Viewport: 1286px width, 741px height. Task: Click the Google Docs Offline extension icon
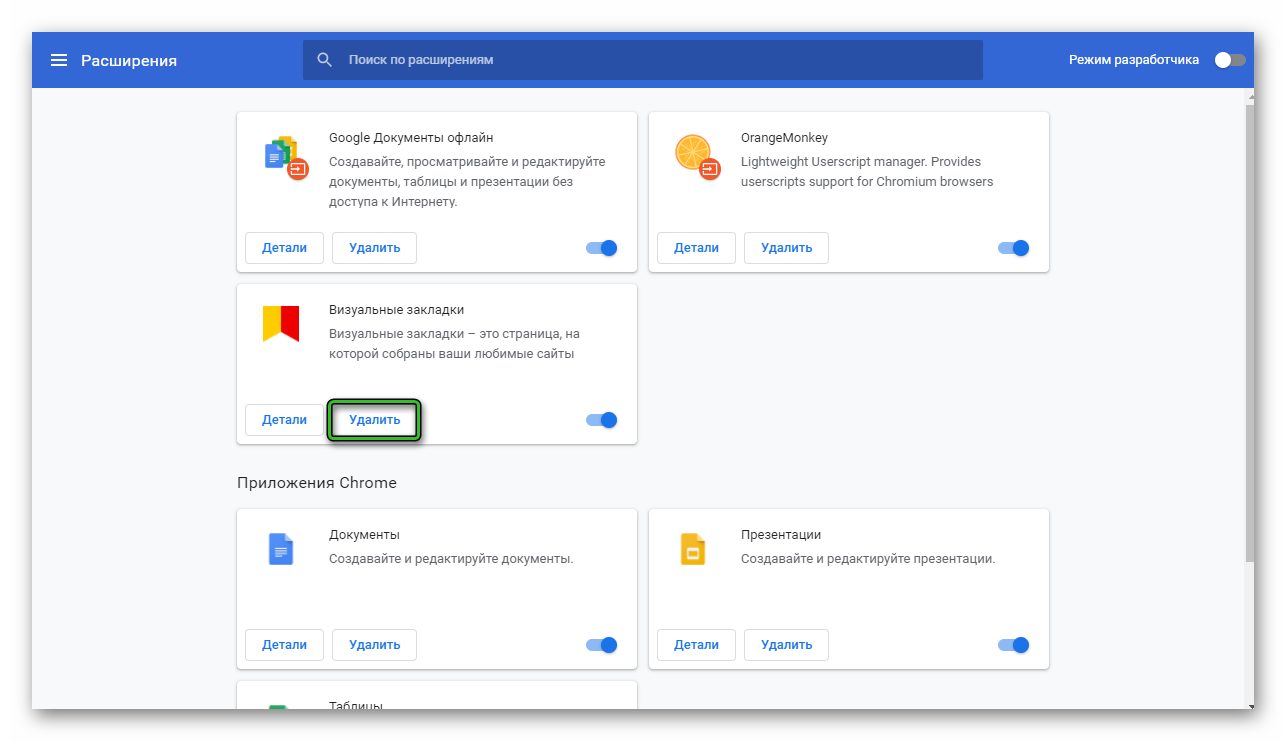[286, 157]
